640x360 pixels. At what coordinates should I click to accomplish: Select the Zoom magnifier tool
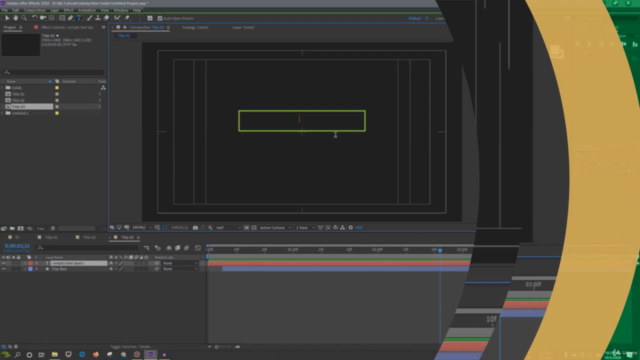pos(24,18)
